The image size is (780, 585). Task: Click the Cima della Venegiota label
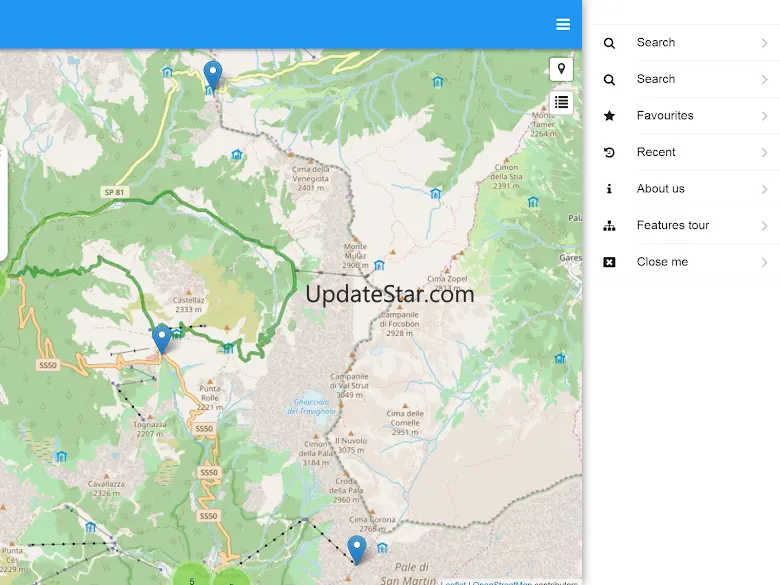point(310,178)
